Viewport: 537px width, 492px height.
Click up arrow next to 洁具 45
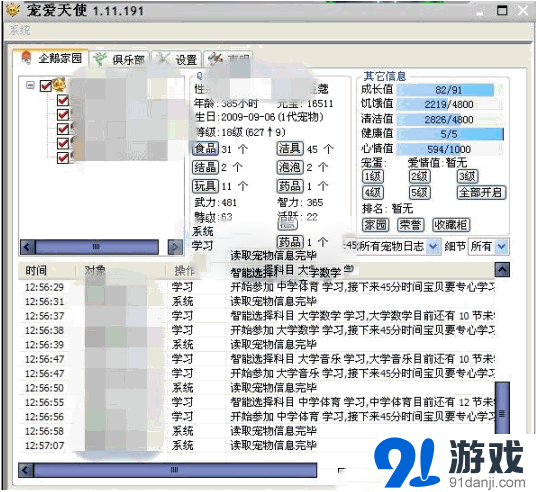click(x=328, y=149)
